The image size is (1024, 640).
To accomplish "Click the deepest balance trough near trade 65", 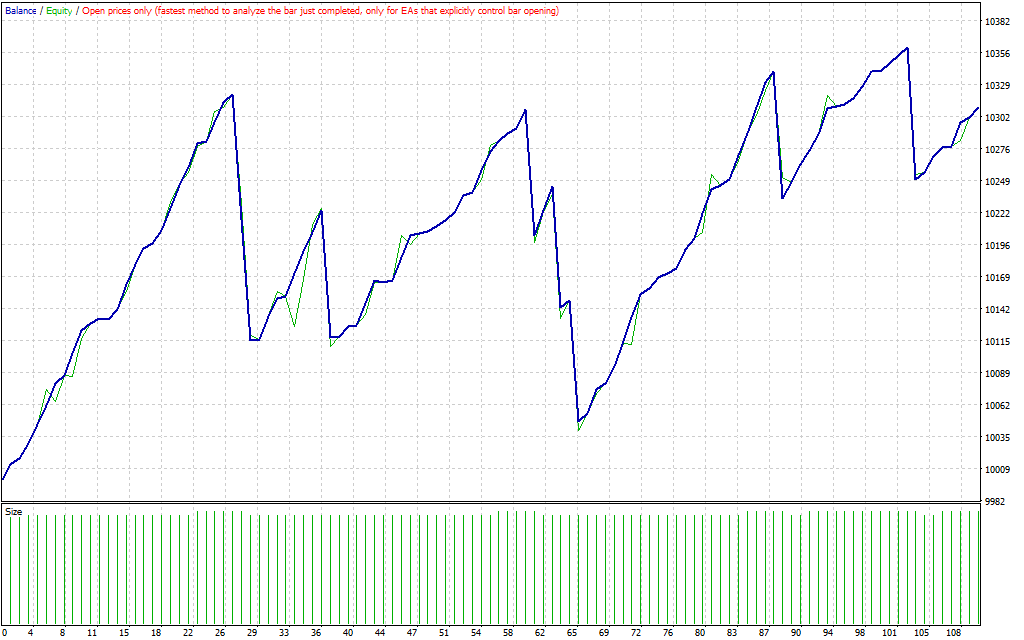I will point(579,421).
